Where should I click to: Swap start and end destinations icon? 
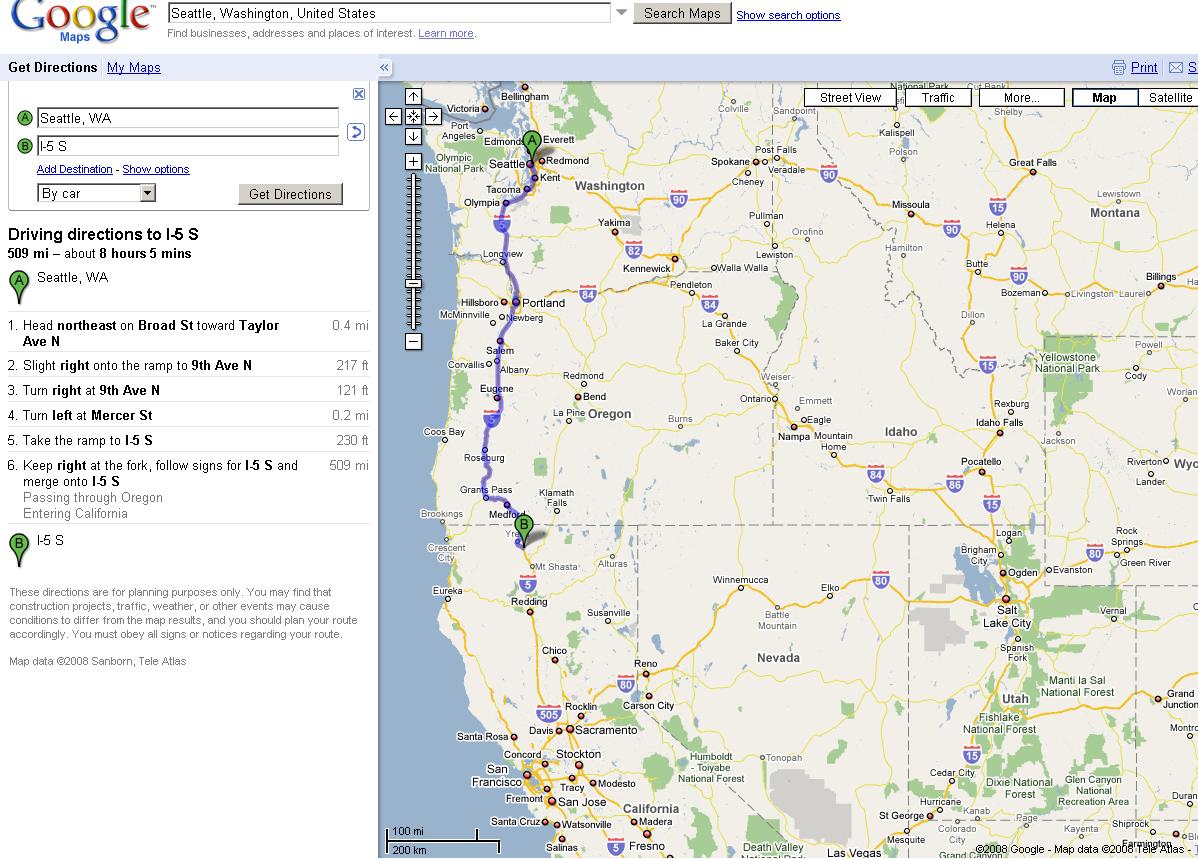(355, 132)
